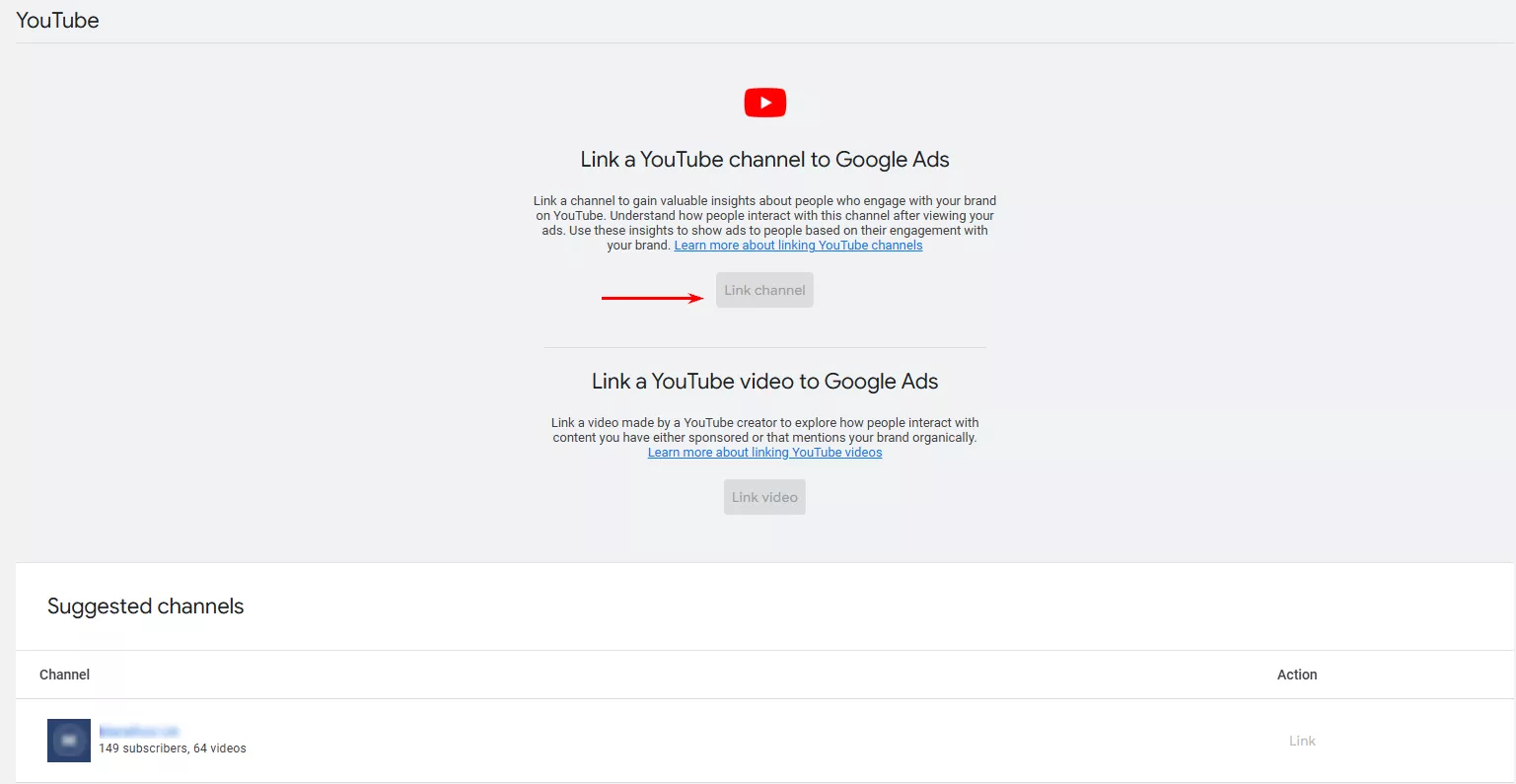1516x784 pixels.
Task: Select the suggested channel's name link
Action: (138, 730)
